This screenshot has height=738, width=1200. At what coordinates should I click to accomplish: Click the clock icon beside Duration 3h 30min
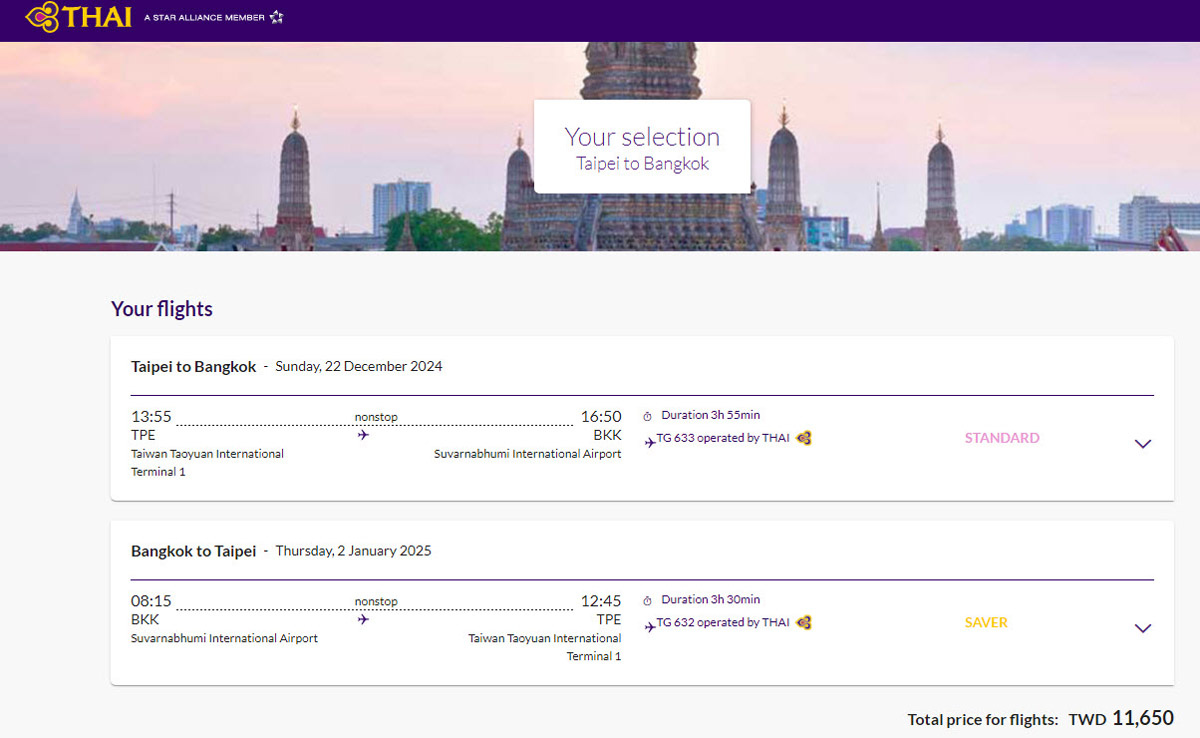[x=647, y=600]
